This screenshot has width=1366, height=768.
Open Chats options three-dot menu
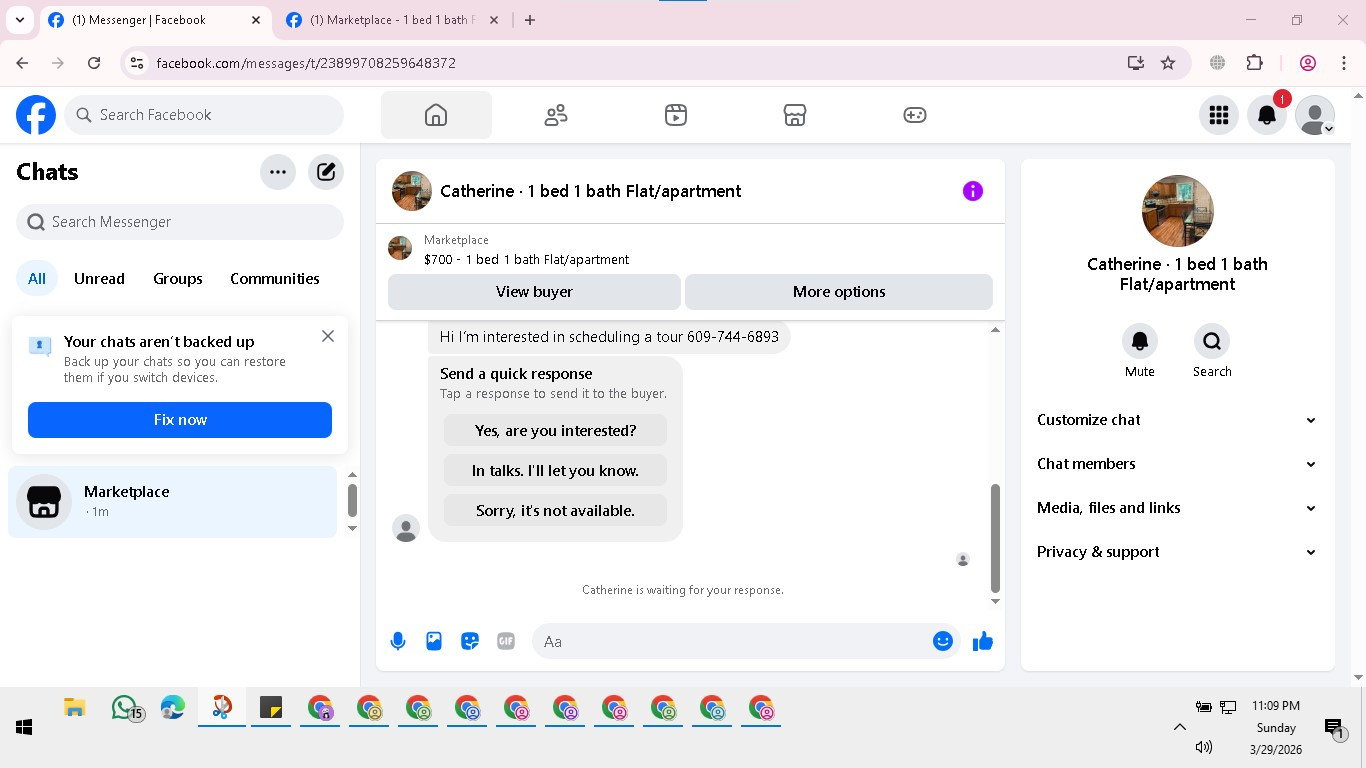278,172
